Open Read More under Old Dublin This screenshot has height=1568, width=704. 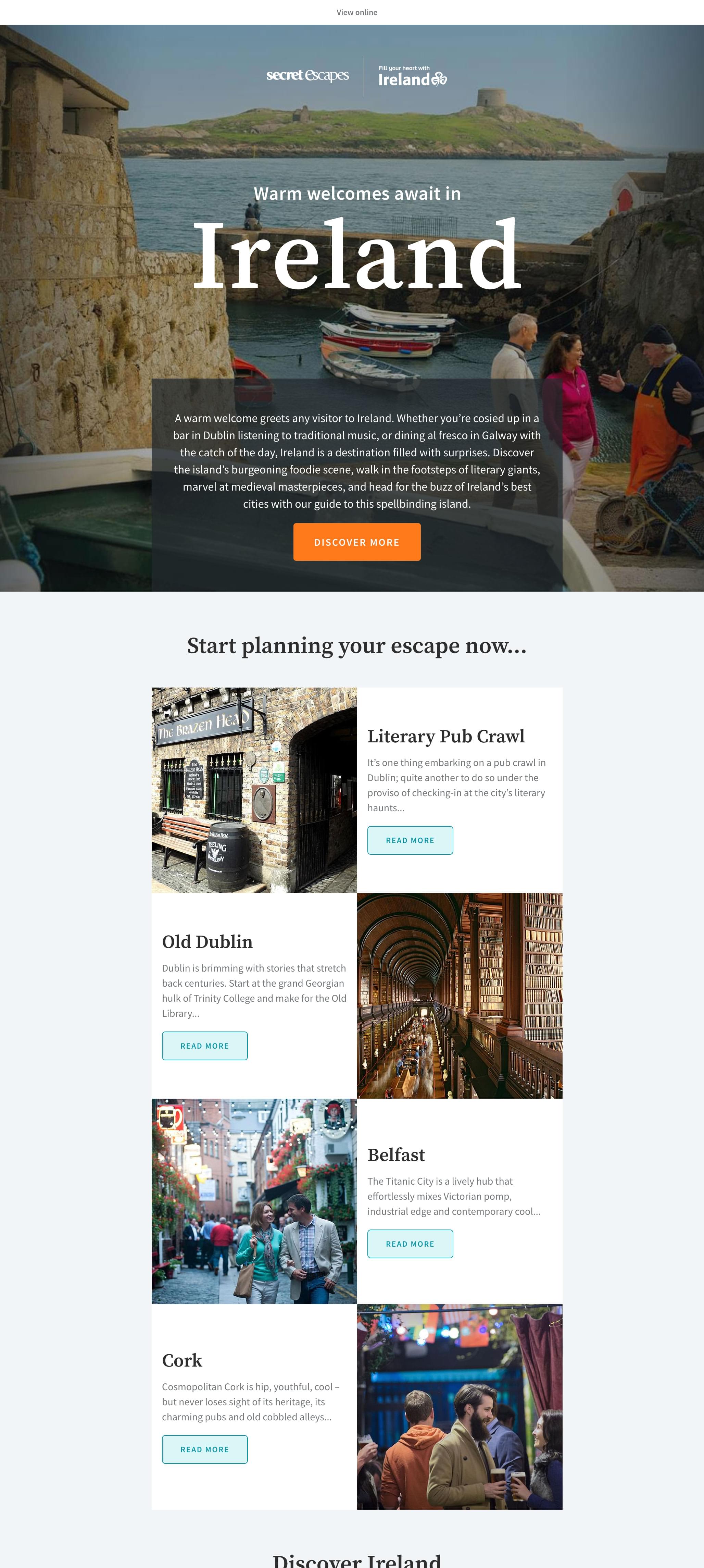point(204,1046)
